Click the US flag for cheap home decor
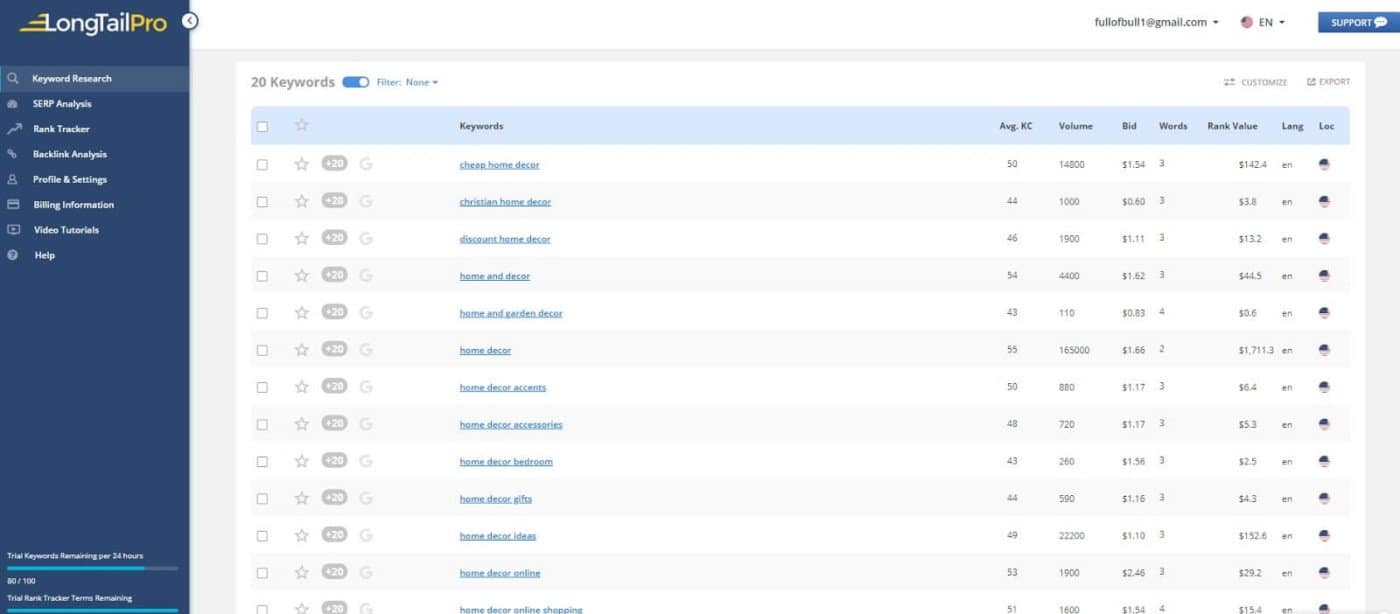 [x=1324, y=164]
